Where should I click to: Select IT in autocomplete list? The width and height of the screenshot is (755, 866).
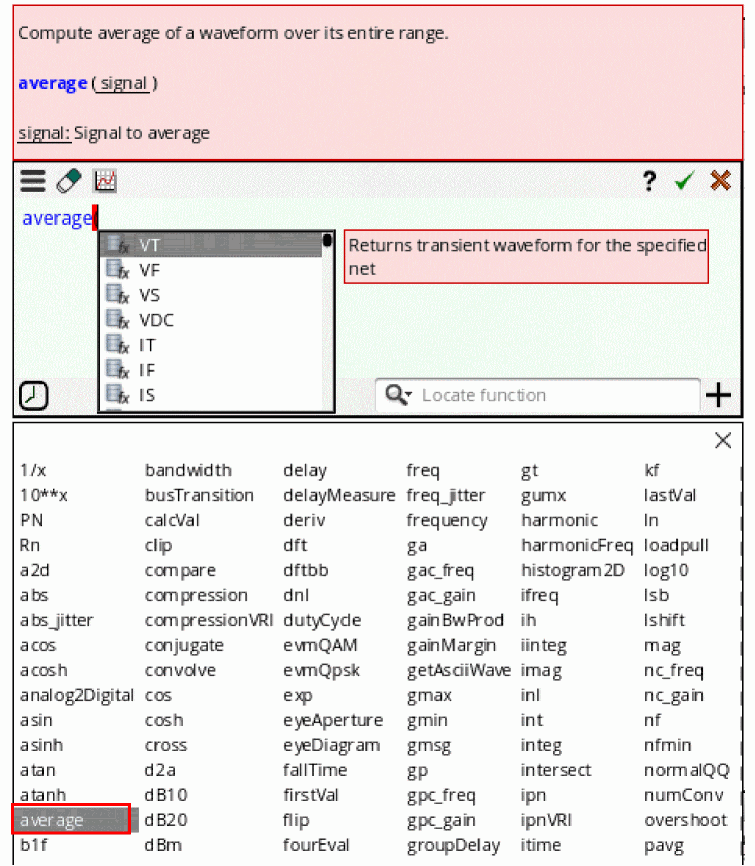coord(210,345)
